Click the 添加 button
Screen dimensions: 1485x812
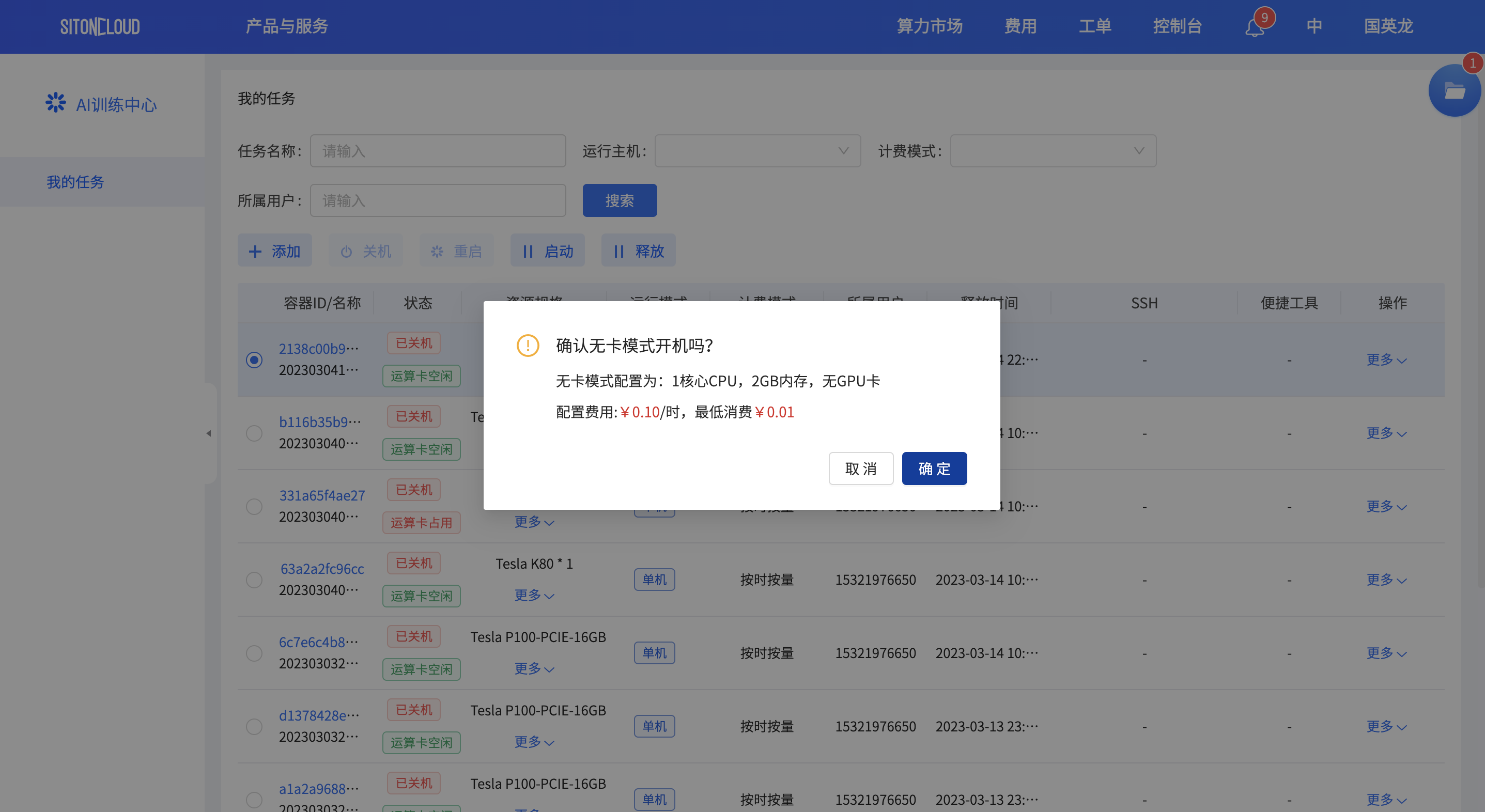(274, 250)
